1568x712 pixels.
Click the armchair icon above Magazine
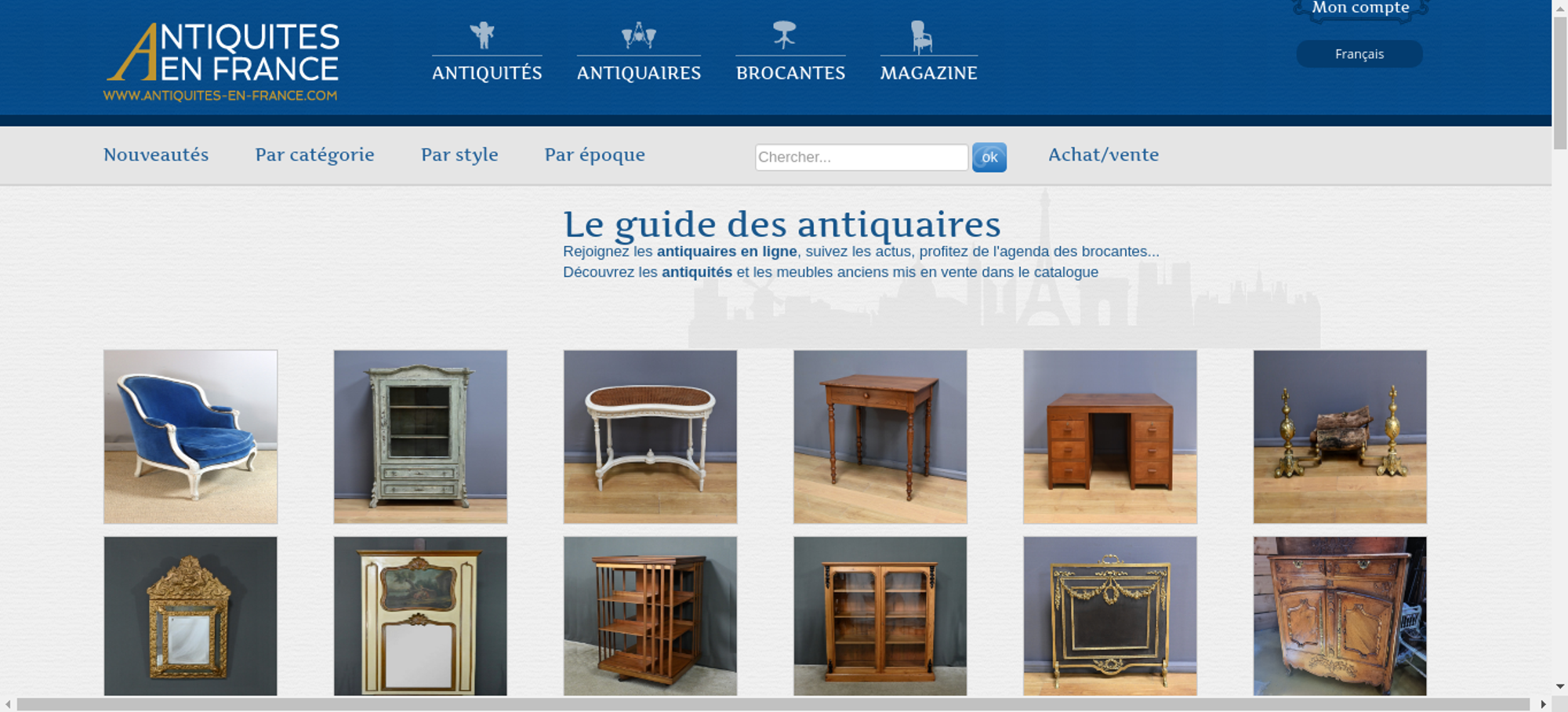pyautogui.click(x=921, y=37)
